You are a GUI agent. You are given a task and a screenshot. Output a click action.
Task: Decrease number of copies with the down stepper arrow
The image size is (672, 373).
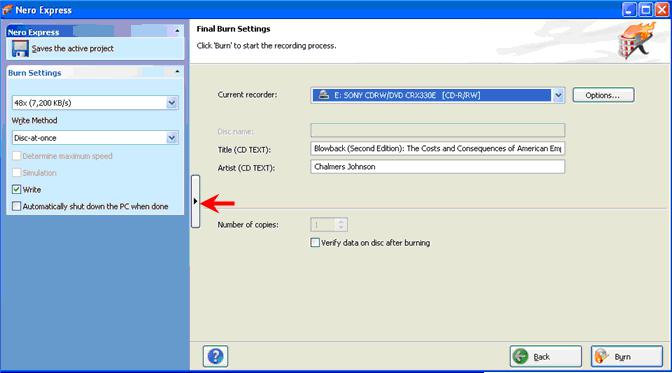[341, 228]
